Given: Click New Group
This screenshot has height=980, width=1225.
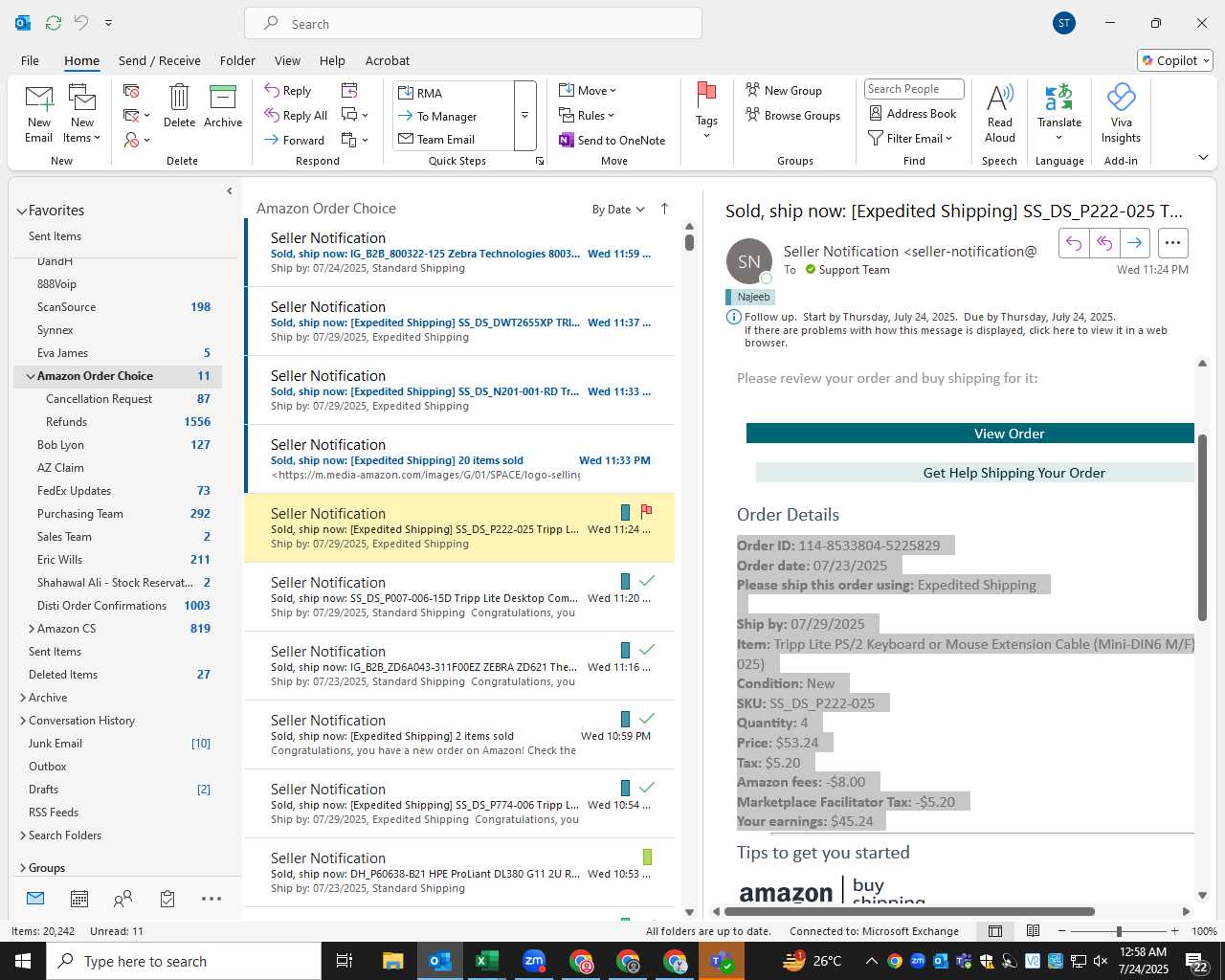Looking at the screenshot, I should [784, 91].
